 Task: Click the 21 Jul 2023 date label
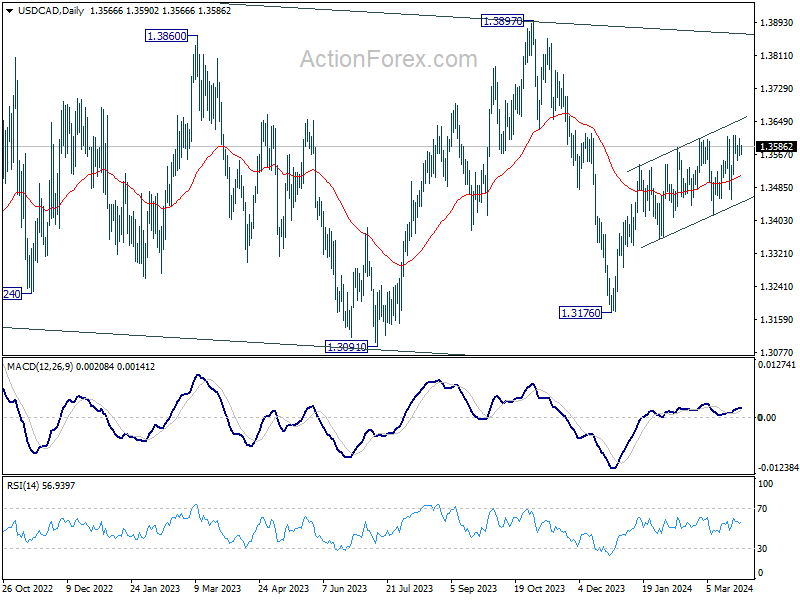coord(409,588)
